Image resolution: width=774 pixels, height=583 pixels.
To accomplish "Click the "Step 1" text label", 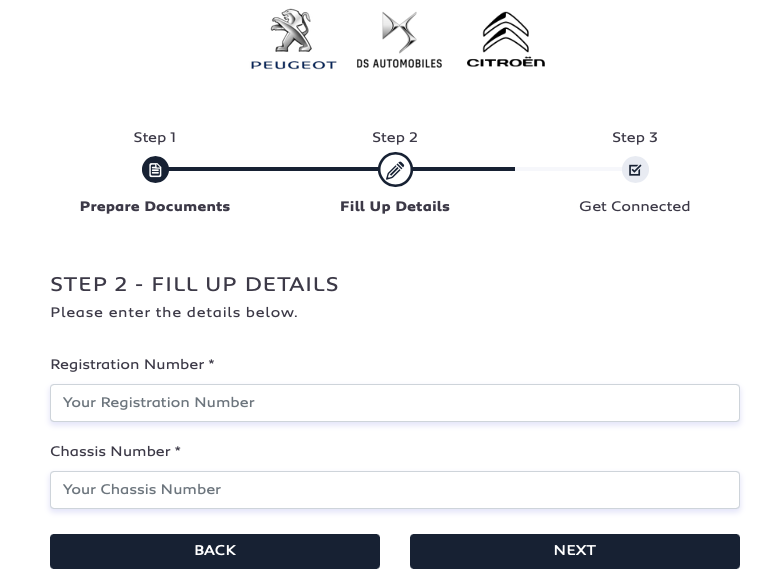I will coord(155,138).
